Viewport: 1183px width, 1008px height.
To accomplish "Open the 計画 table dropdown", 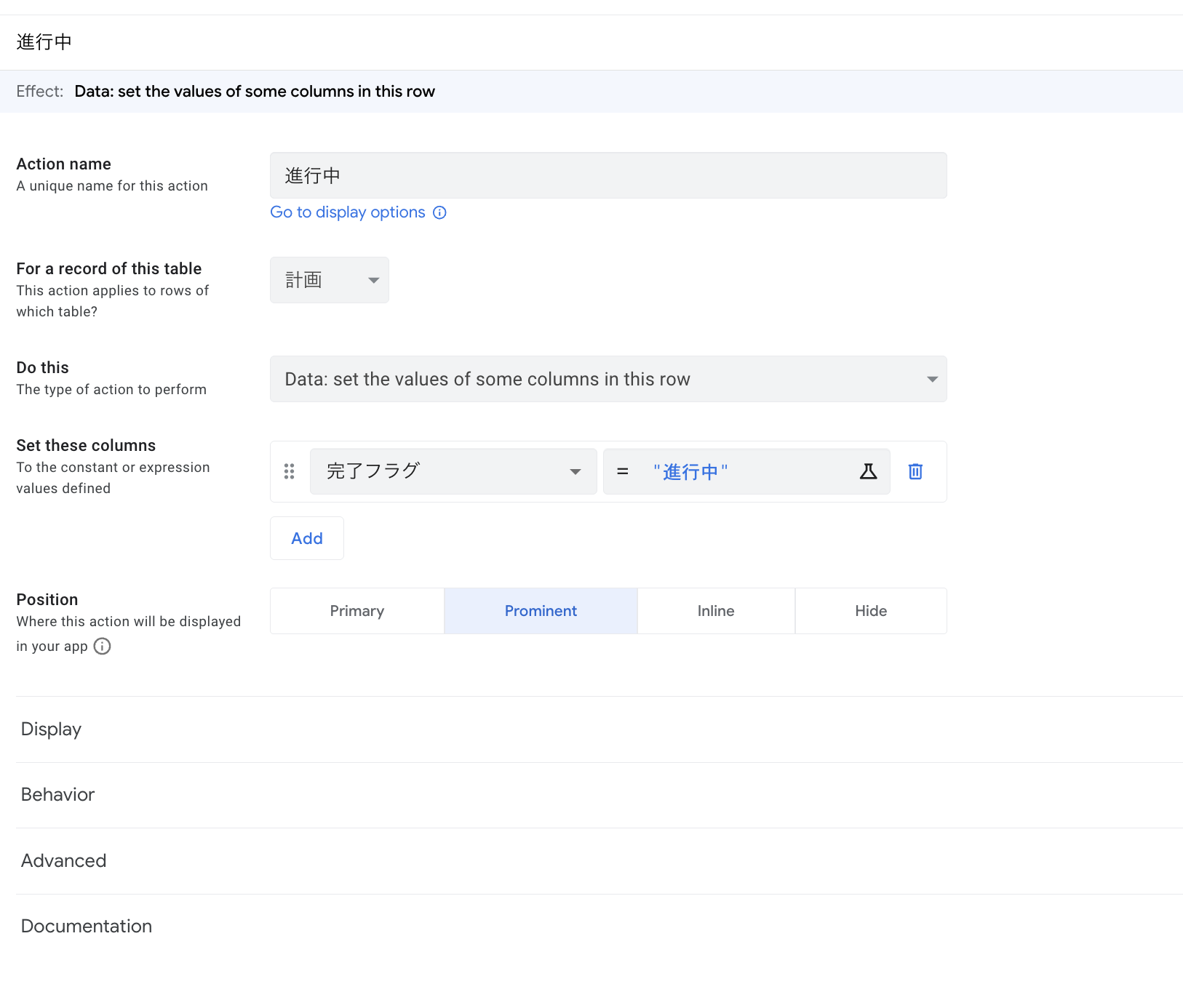I will click(329, 280).
